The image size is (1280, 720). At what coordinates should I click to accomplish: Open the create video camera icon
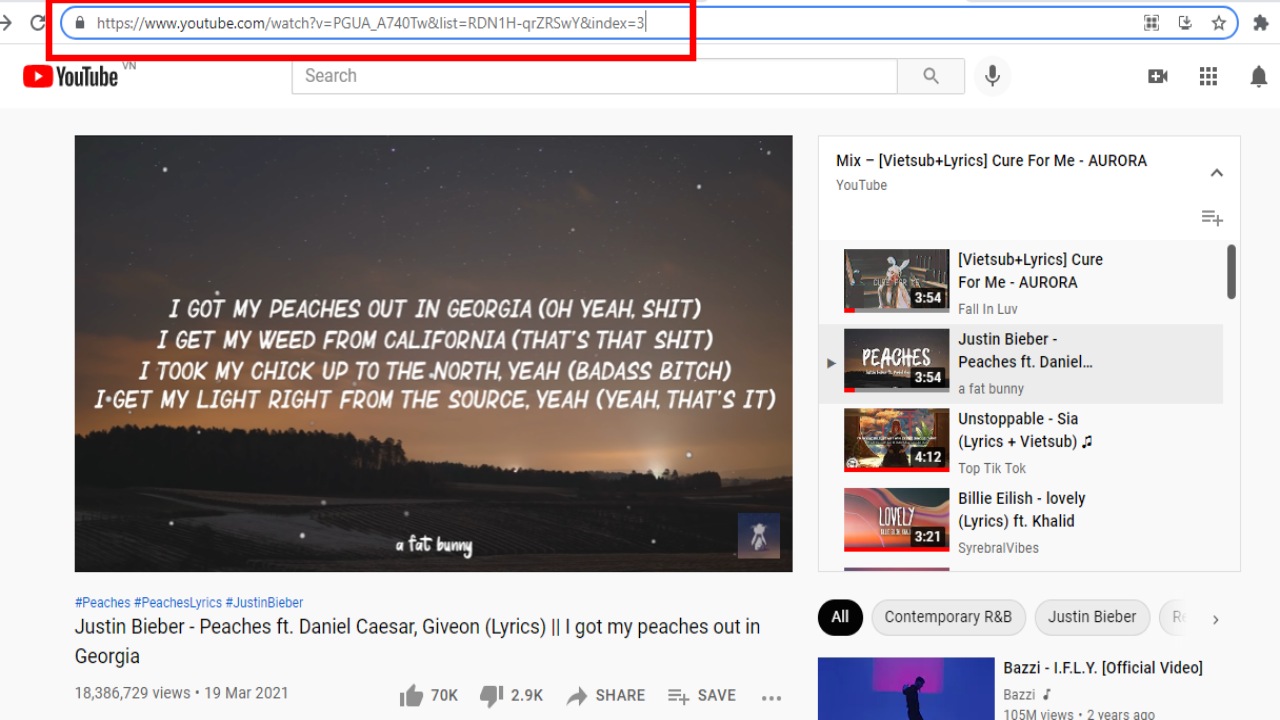point(1158,76)
